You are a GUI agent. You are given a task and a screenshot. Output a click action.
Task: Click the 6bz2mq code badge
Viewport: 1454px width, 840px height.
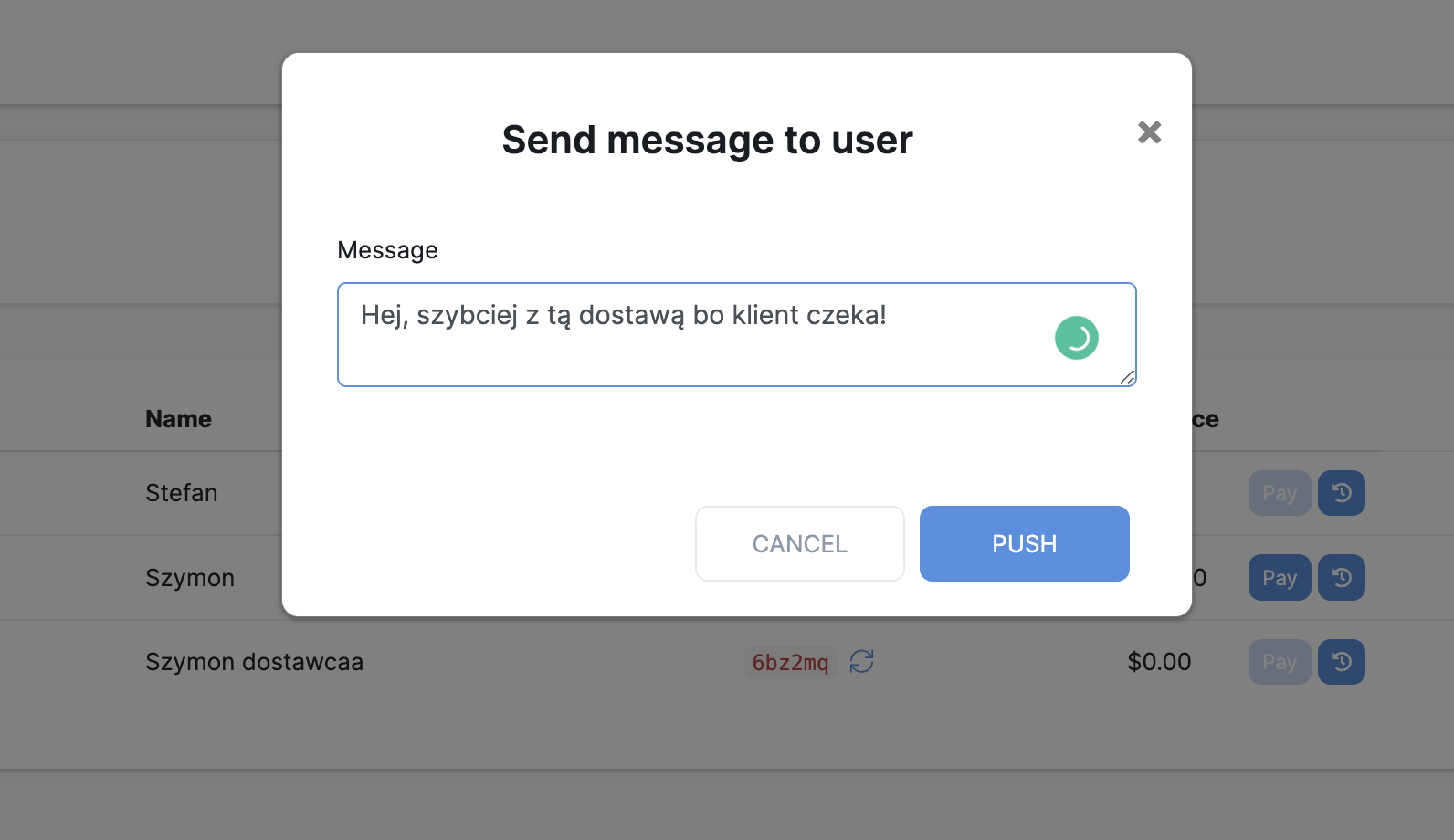(x=790, y=662)
